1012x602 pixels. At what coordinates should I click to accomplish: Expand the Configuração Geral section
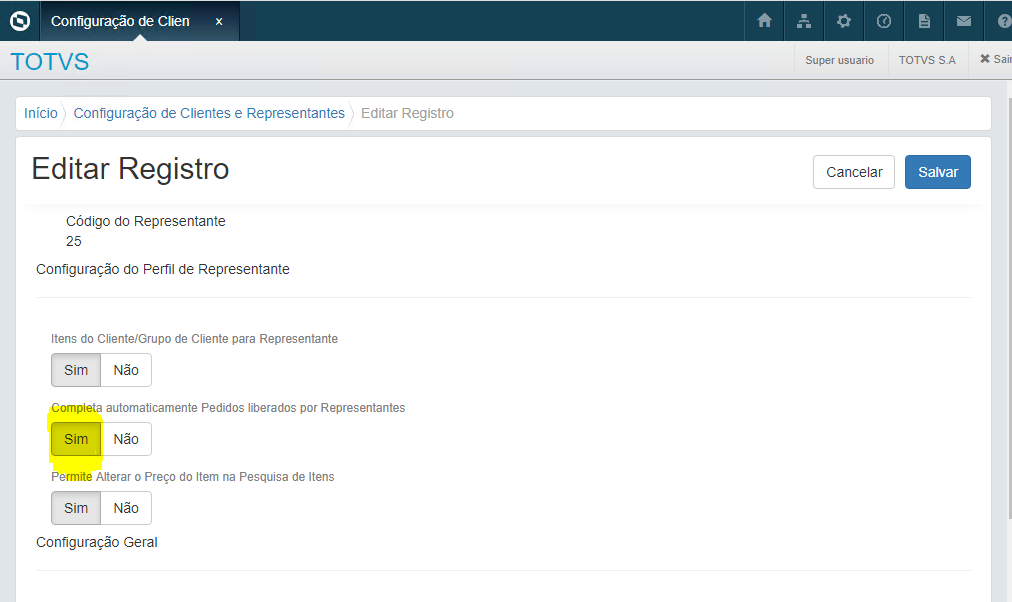[x=96, y=541]
